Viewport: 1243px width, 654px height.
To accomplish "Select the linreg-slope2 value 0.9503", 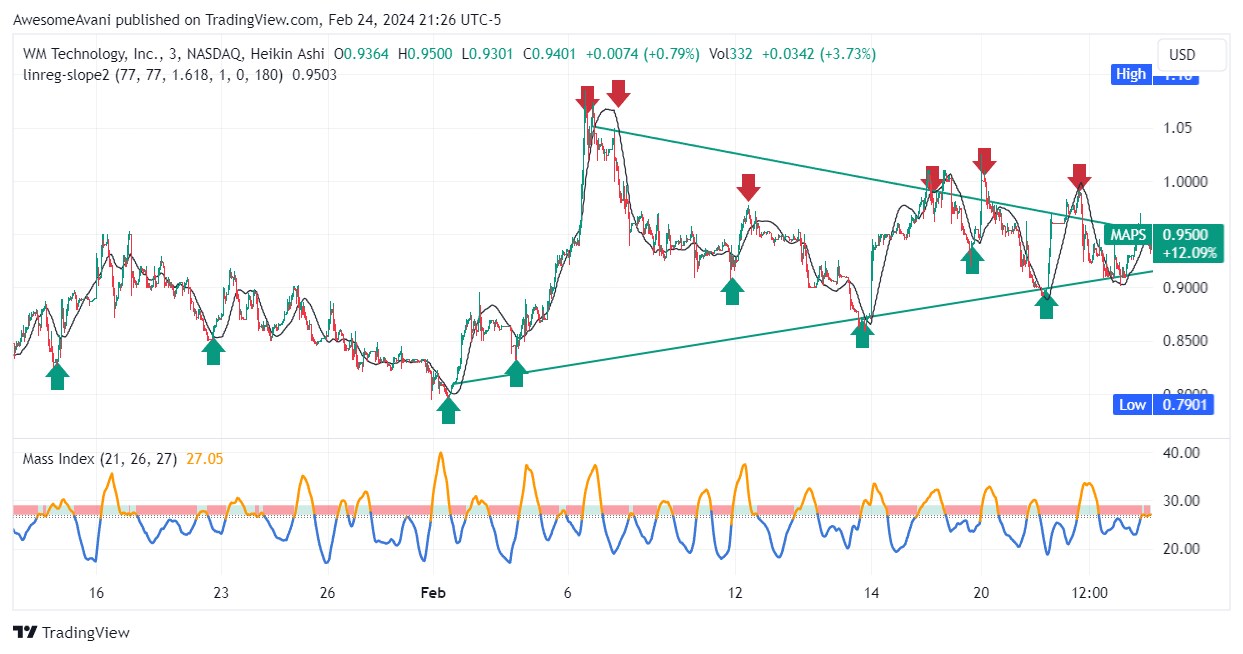I will [314, 74].
